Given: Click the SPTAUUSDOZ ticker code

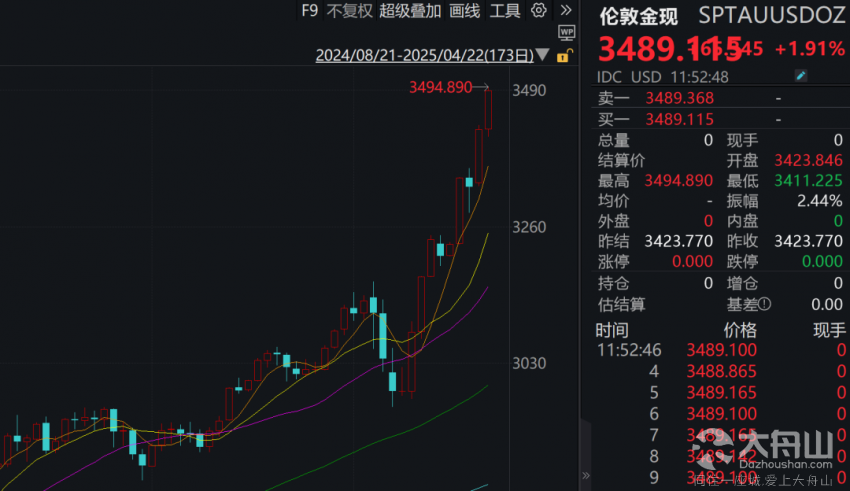Looking at the screenshot, I should [772, 16].
